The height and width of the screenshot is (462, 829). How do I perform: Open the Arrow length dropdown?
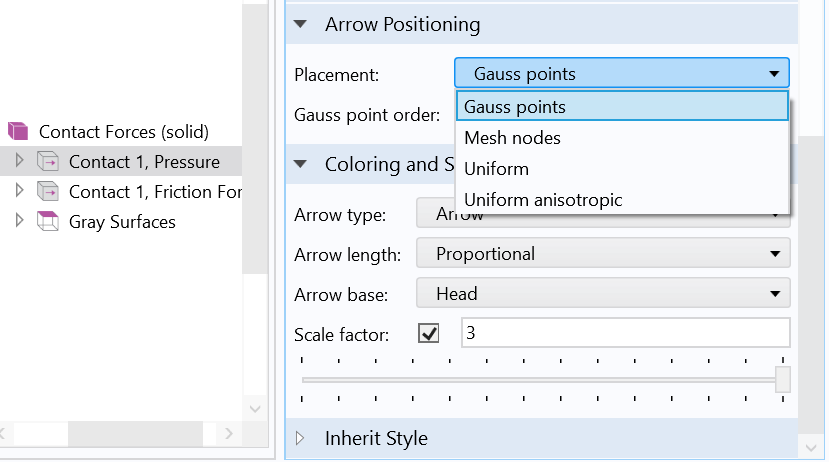point(603,254)
